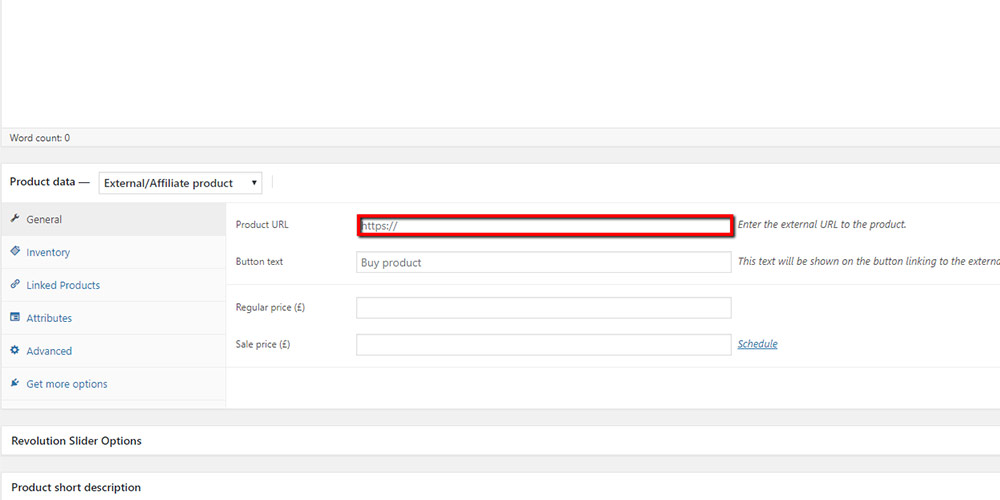Click the Inventory tag icon
The width and height of the screenshot is (1000, 500).
coord(15,252)
